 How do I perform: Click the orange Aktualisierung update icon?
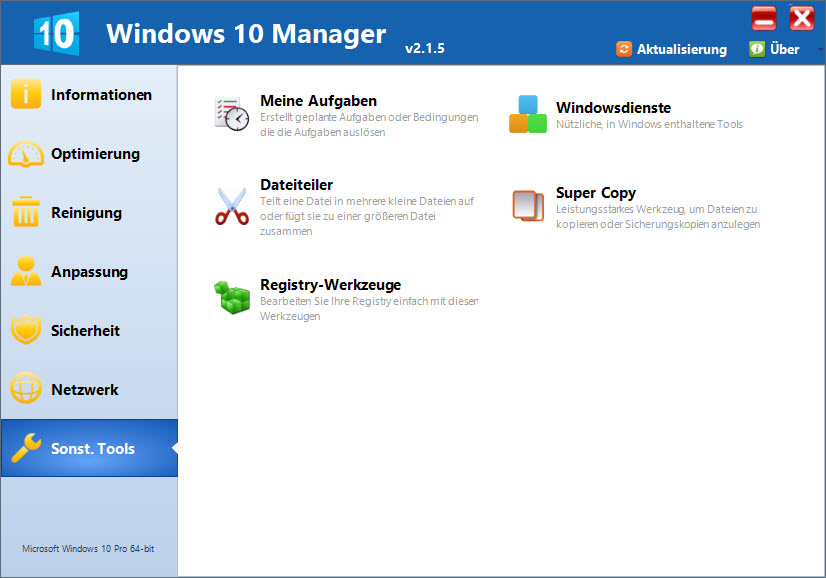click(624, 49)
